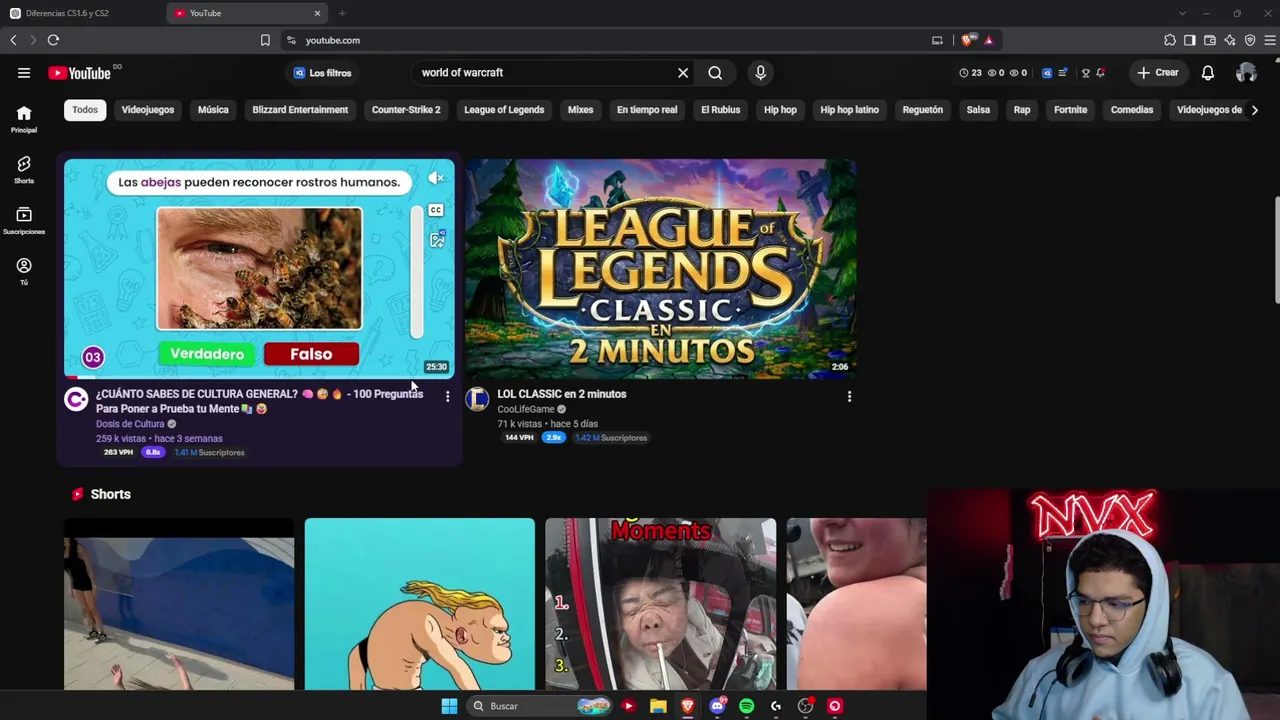
Task: Unmute the cultura general video preview
Action: pos(436,178)
